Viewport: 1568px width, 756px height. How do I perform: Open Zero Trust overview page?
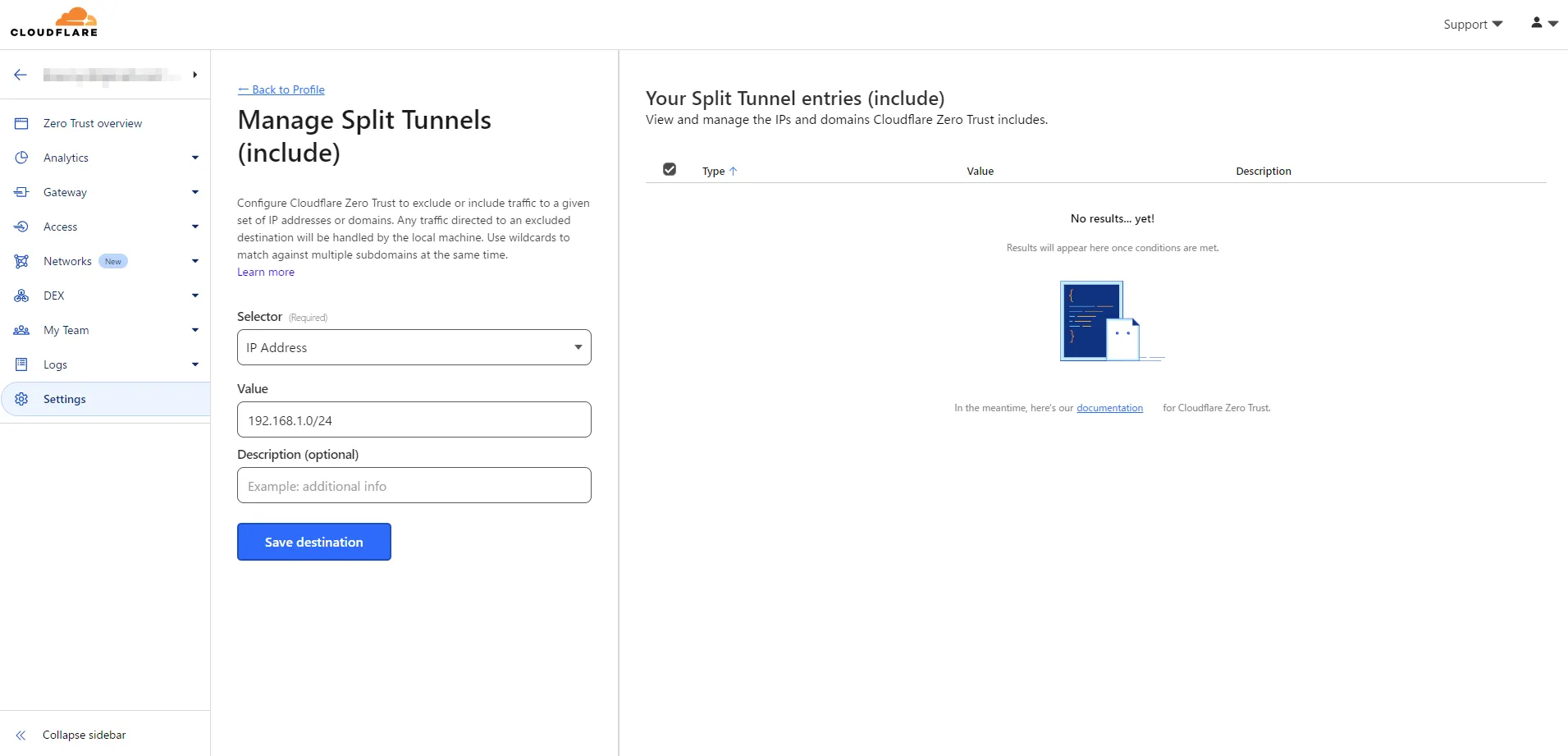pos(93,123)
